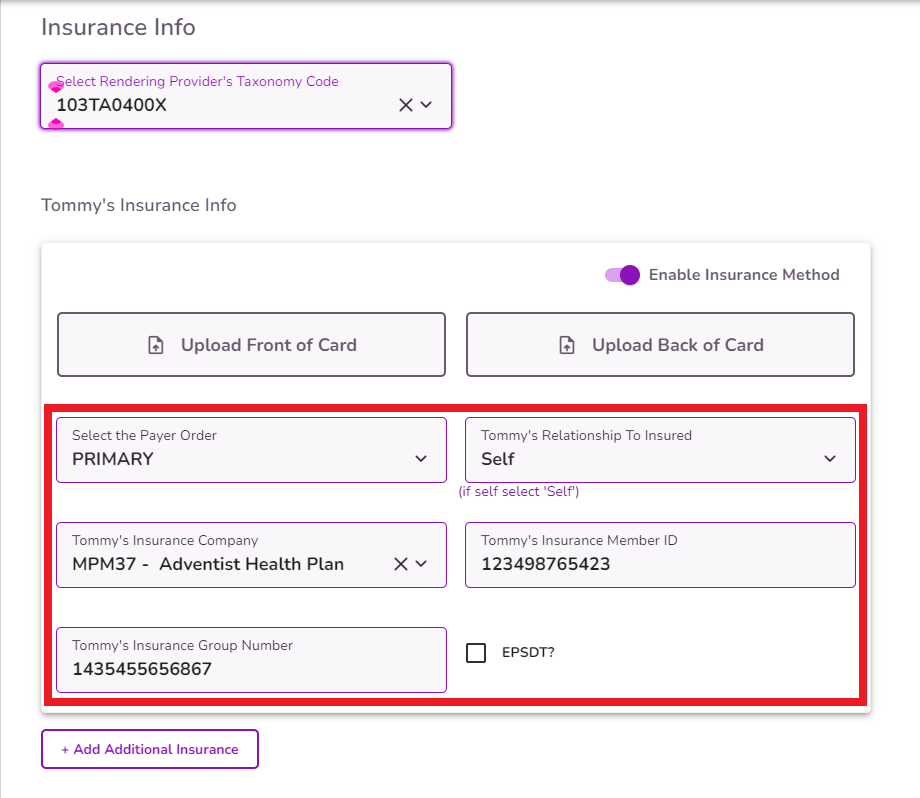Select the Tommy's Insurance Info section header
Viewport: 920px width, 798px height.
click(137, 205)
